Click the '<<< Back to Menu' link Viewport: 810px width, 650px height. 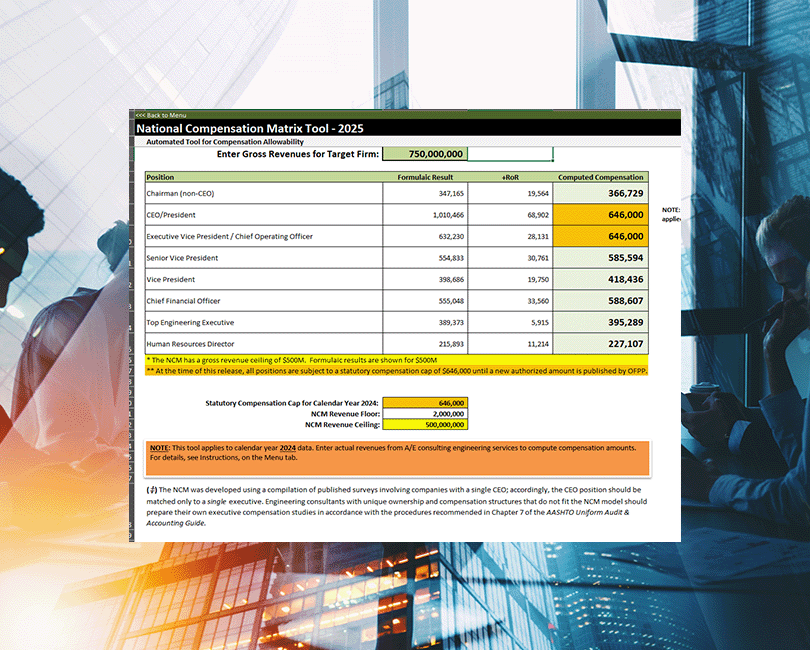161,115
